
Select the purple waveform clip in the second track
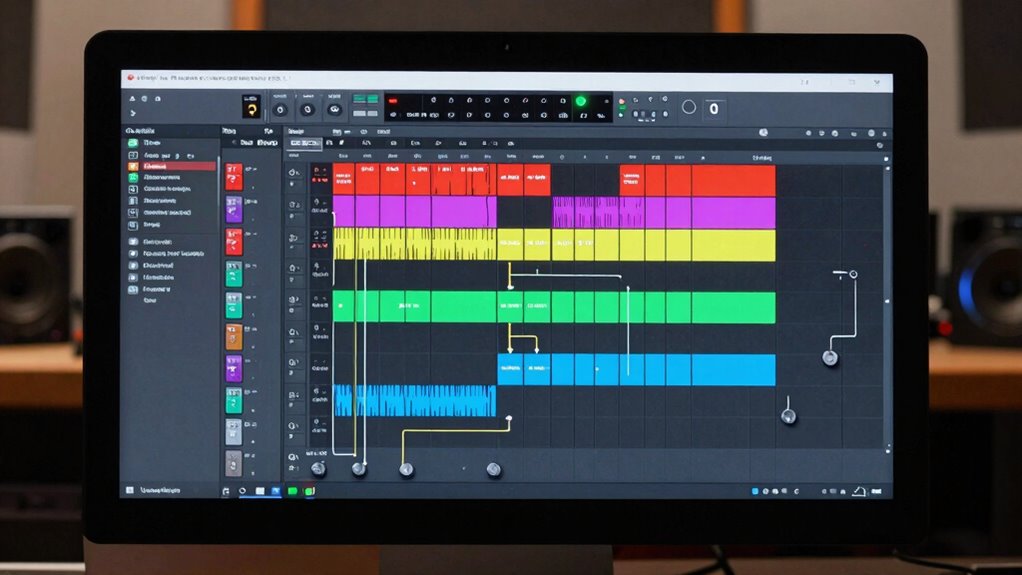(x=598, y=212)
